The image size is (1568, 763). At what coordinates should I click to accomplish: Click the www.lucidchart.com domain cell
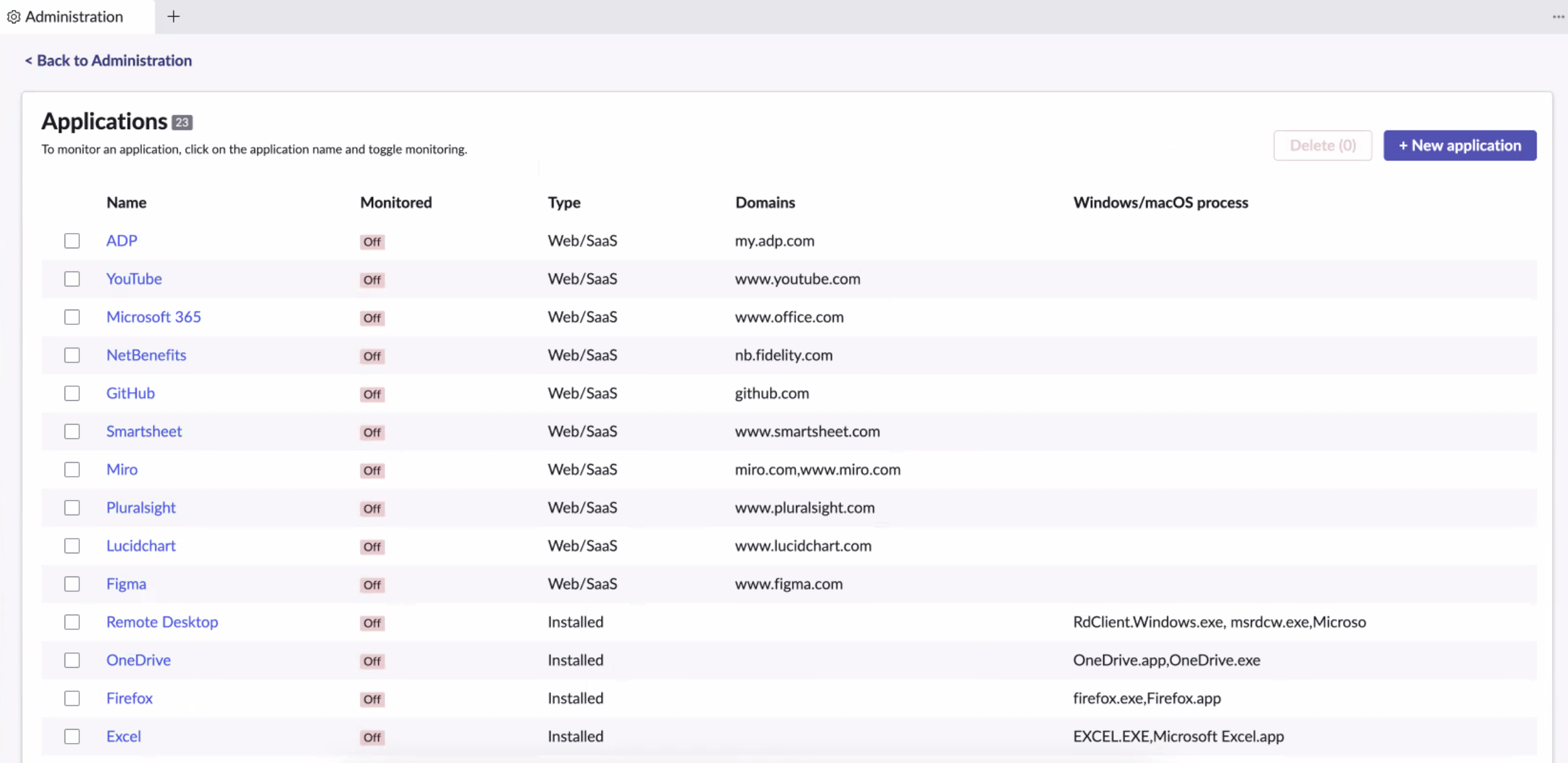803,545
